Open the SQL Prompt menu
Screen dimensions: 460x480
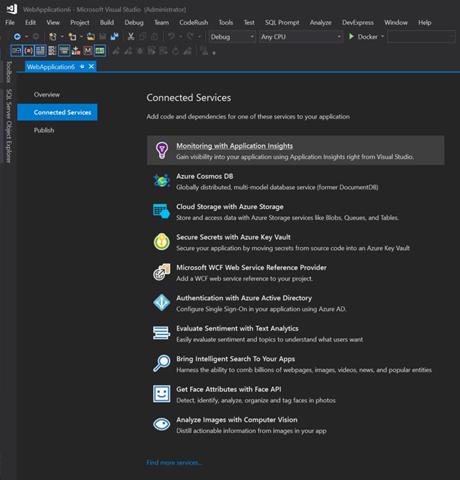(x=282, y=22)
